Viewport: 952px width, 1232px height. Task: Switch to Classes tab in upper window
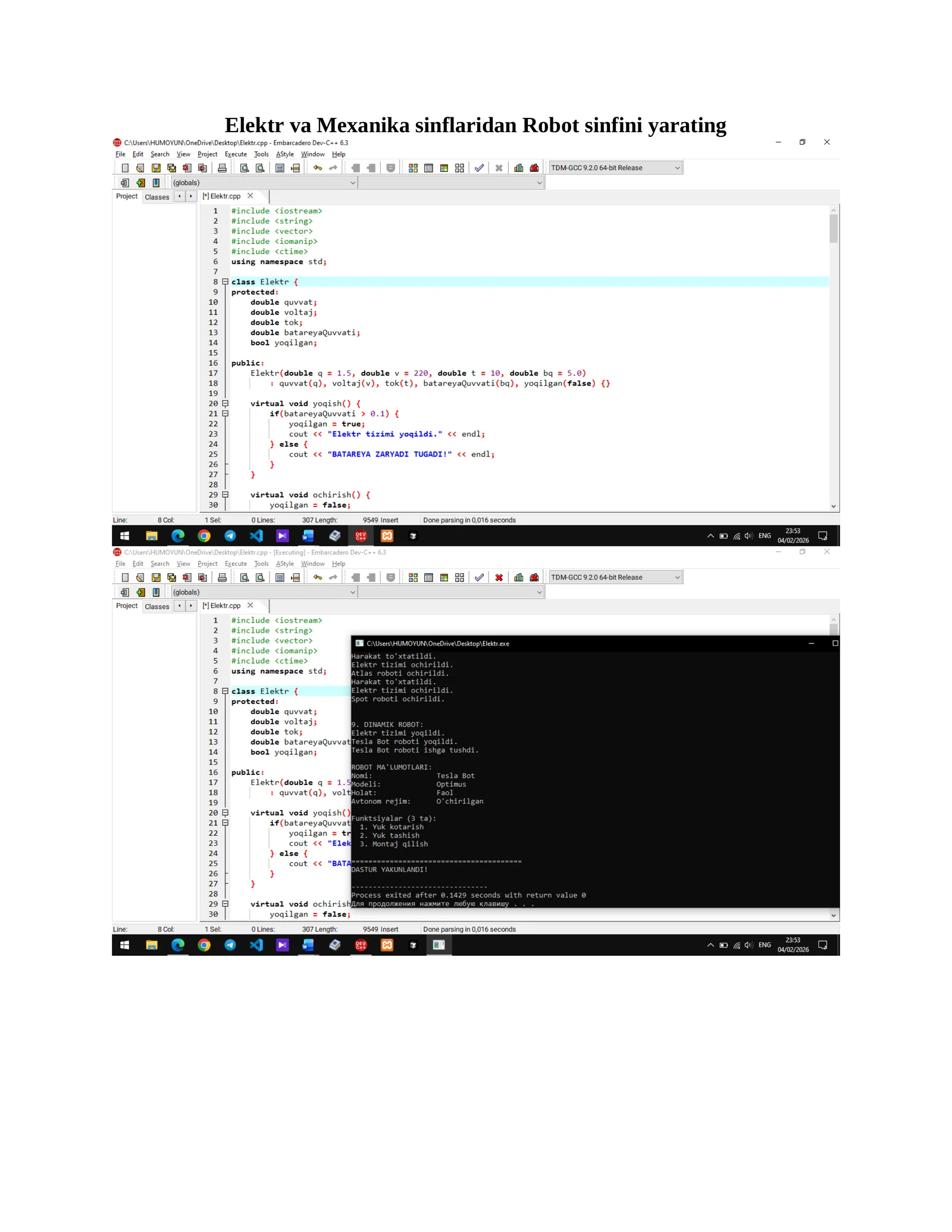[x=157, y=197]
